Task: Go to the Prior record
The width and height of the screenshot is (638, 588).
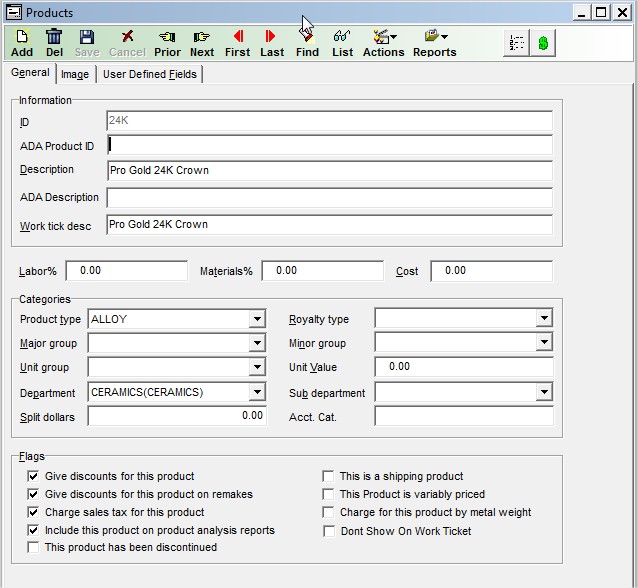Action: [x=167, y=43]
